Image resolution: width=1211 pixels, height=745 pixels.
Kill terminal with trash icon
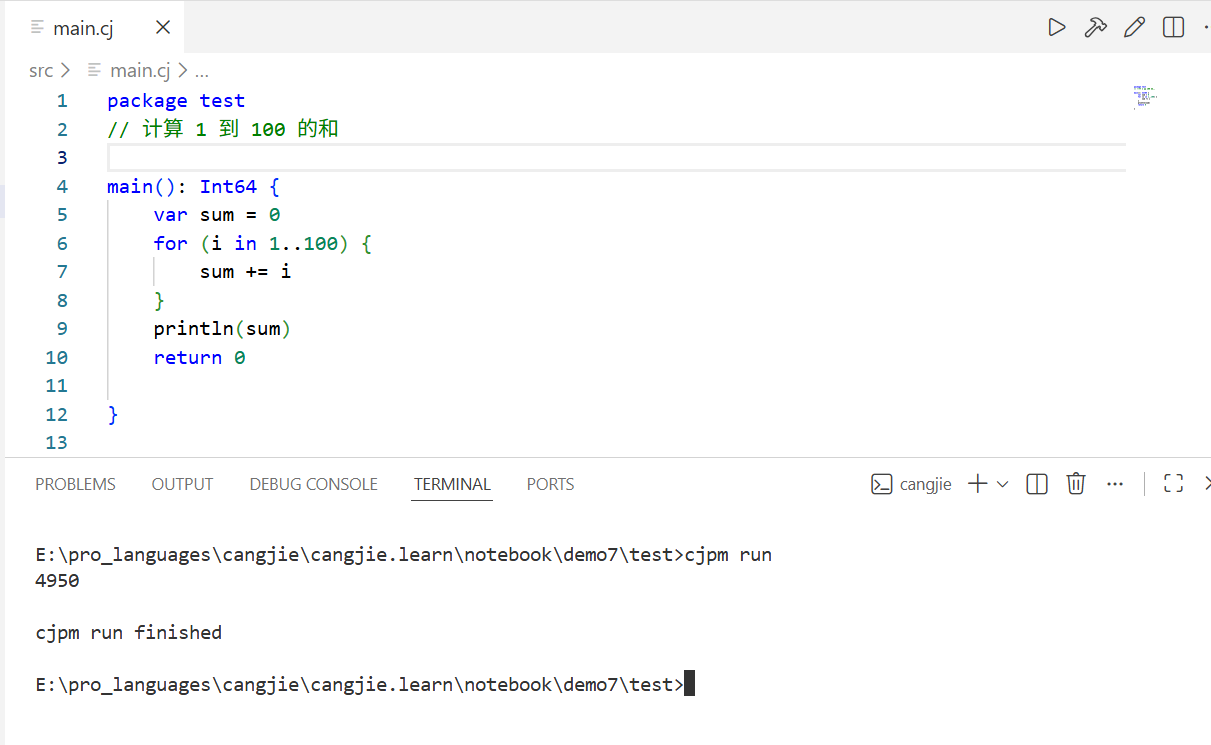1076,484
